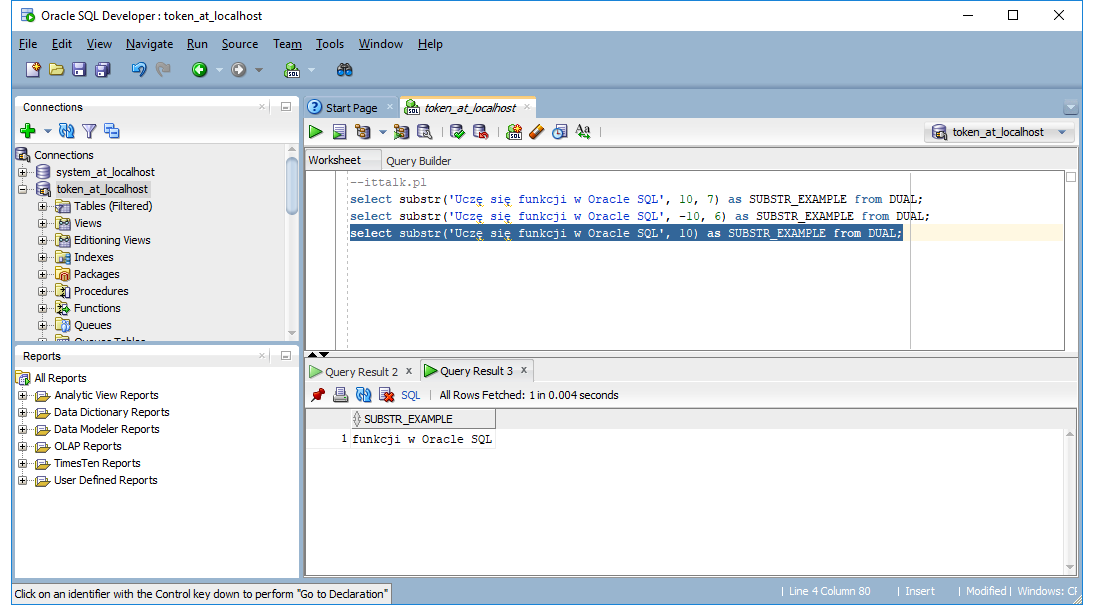Open the Tools menu
The width and height of the screenshot is (1096, 605).
pyautogui.click(x=330, y=44)
